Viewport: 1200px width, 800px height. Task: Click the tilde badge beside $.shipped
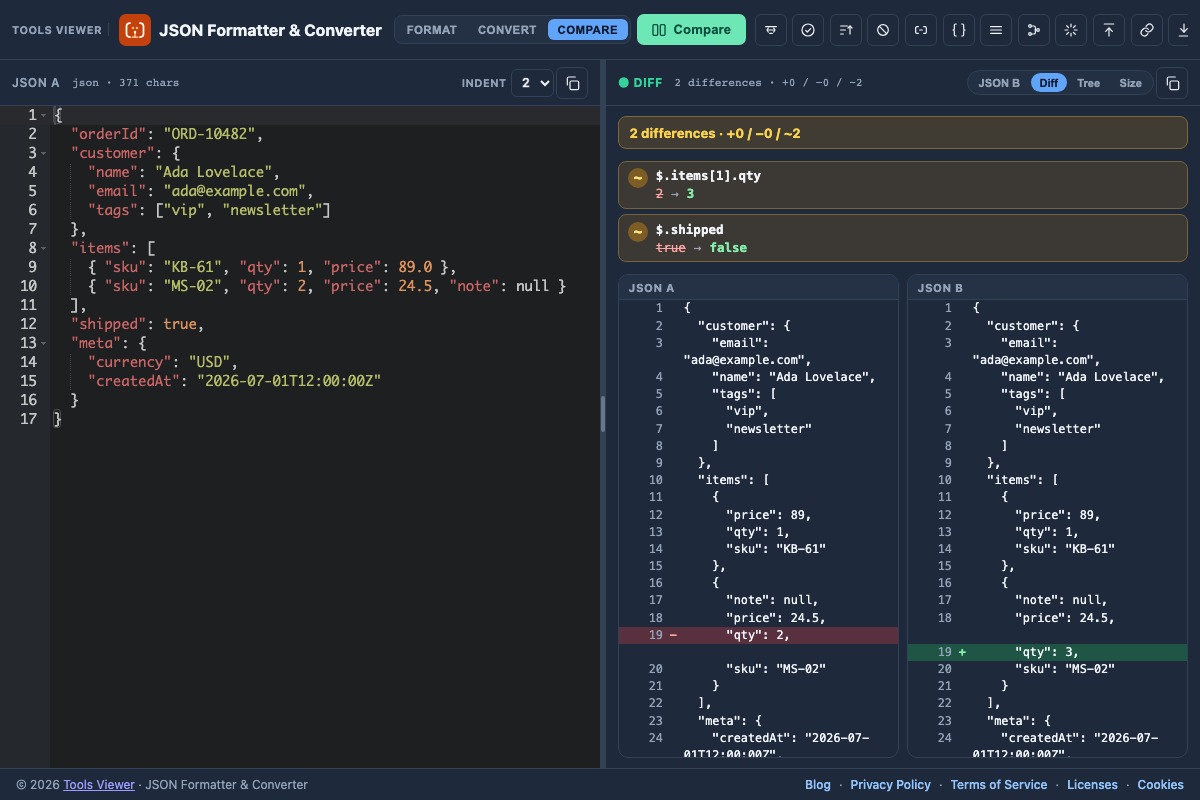(637, 232)
